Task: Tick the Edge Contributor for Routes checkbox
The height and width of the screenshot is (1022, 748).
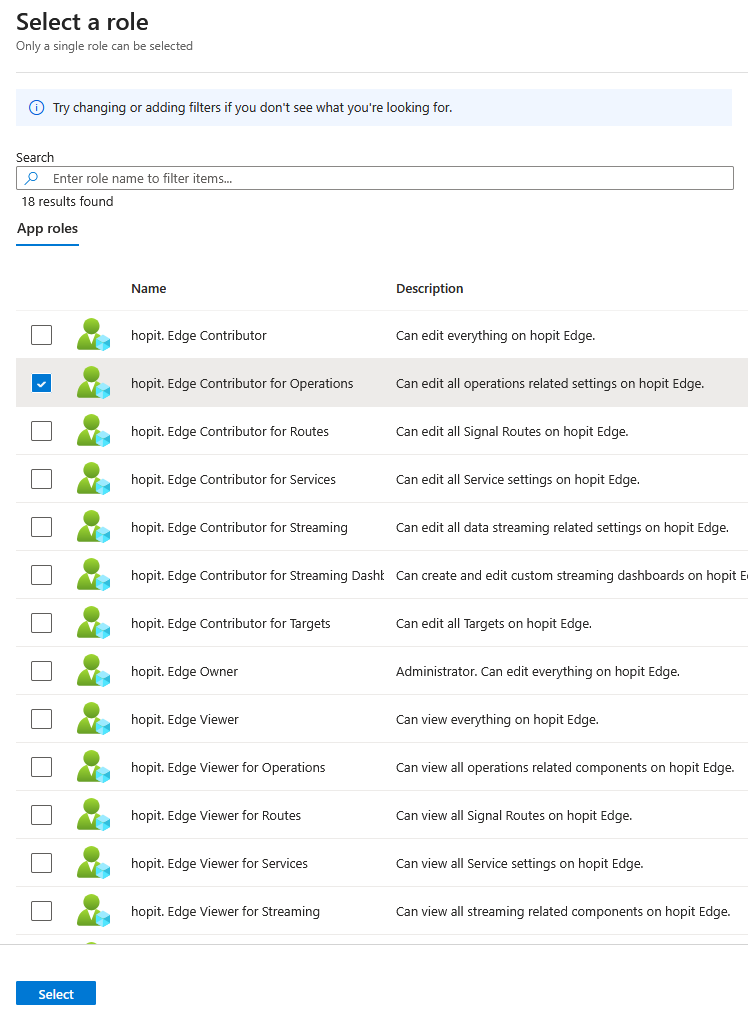Action: pos(42,431)
